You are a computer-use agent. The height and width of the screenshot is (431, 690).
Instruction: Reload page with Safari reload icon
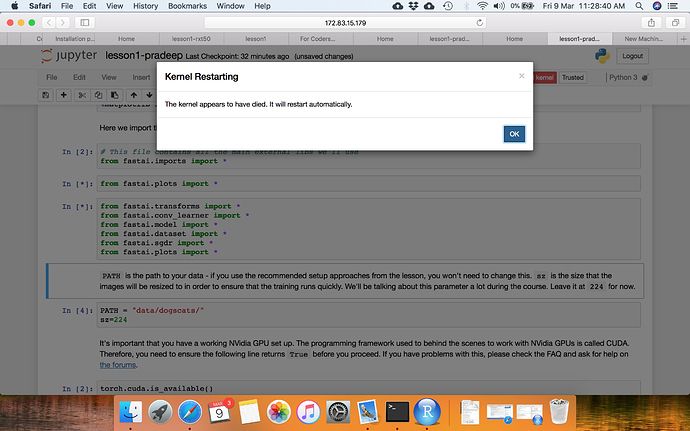click(479, 23)
